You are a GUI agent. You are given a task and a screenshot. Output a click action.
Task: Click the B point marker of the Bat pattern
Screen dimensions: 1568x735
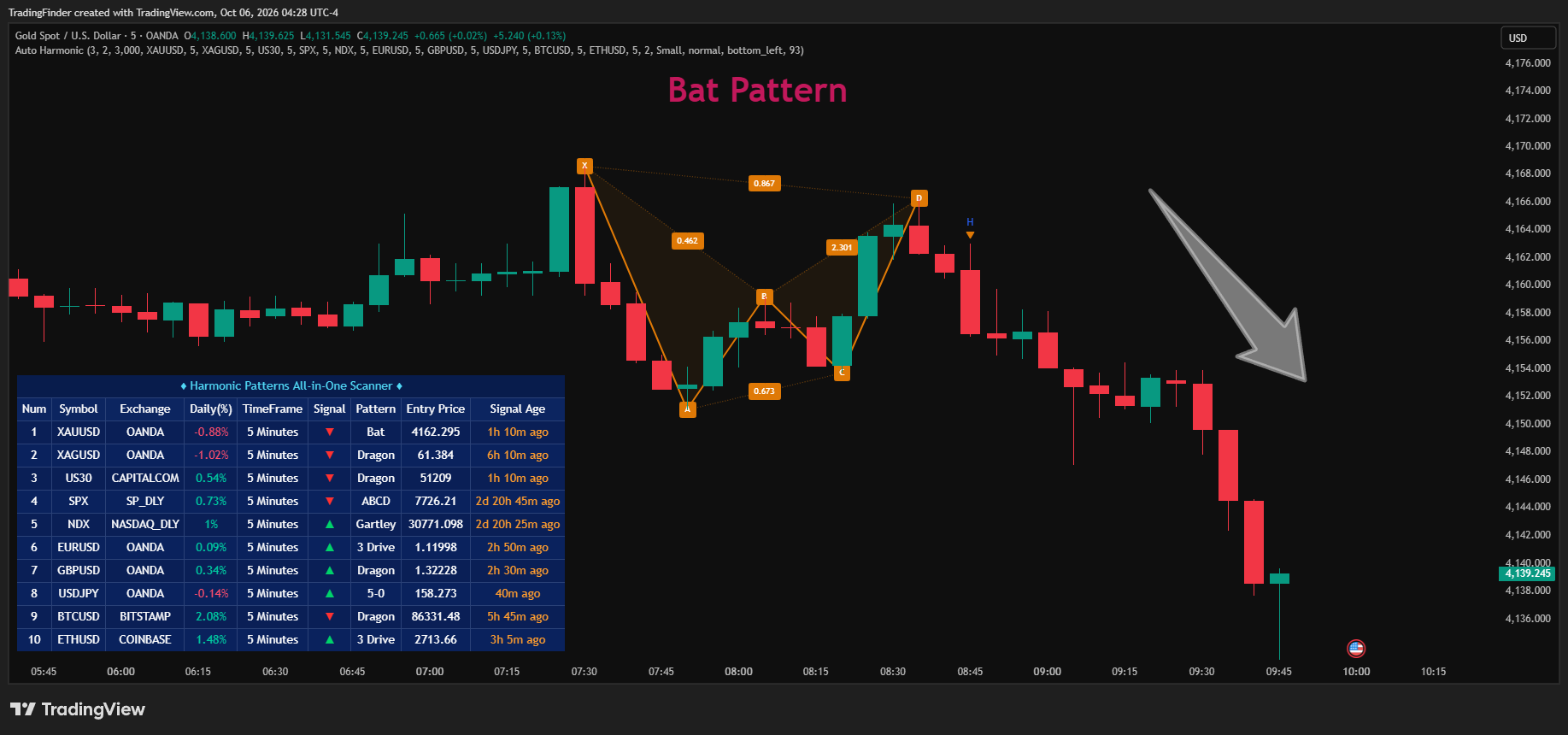(765, 297)
